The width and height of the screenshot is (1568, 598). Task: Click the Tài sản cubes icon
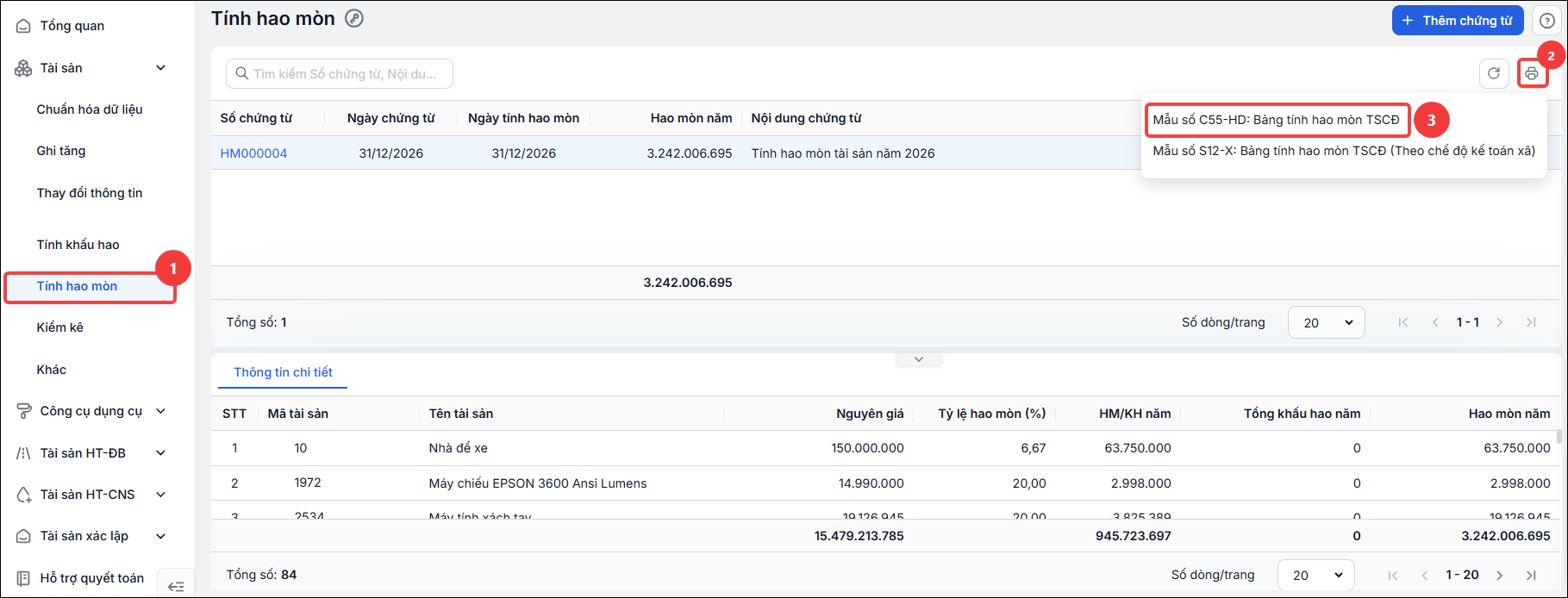tap(23, 68)
